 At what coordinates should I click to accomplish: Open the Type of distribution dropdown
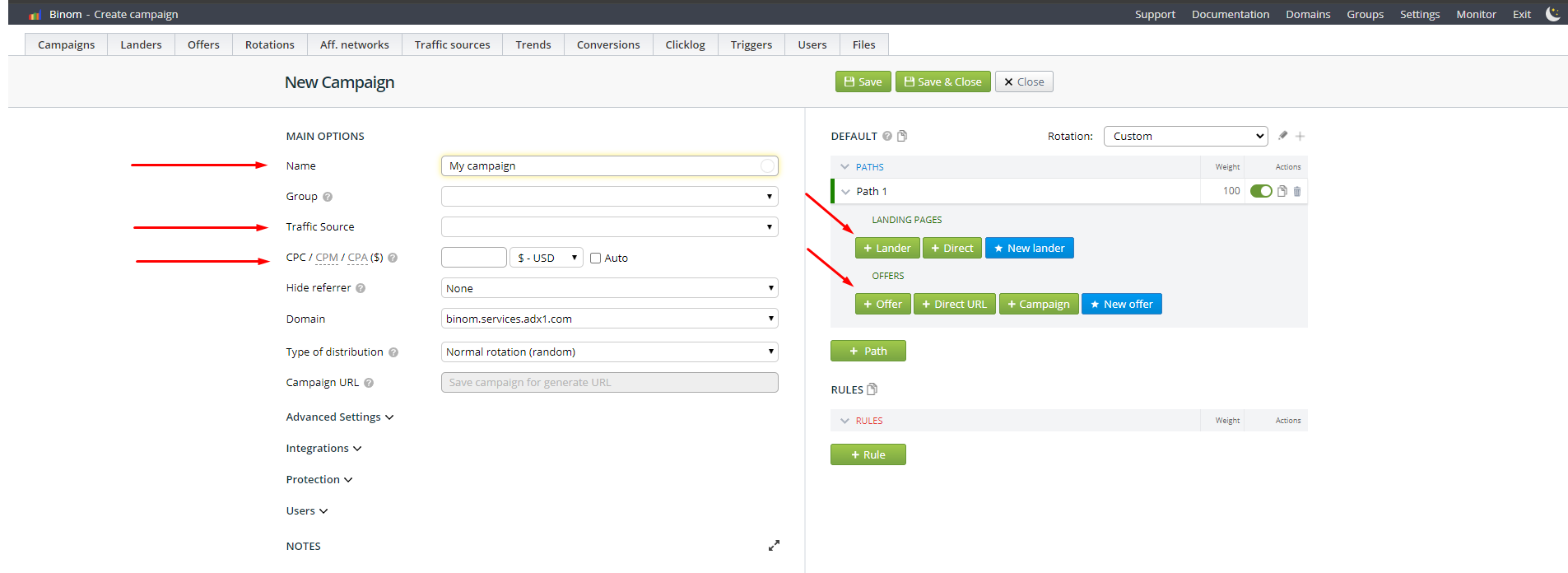[610, 352]
